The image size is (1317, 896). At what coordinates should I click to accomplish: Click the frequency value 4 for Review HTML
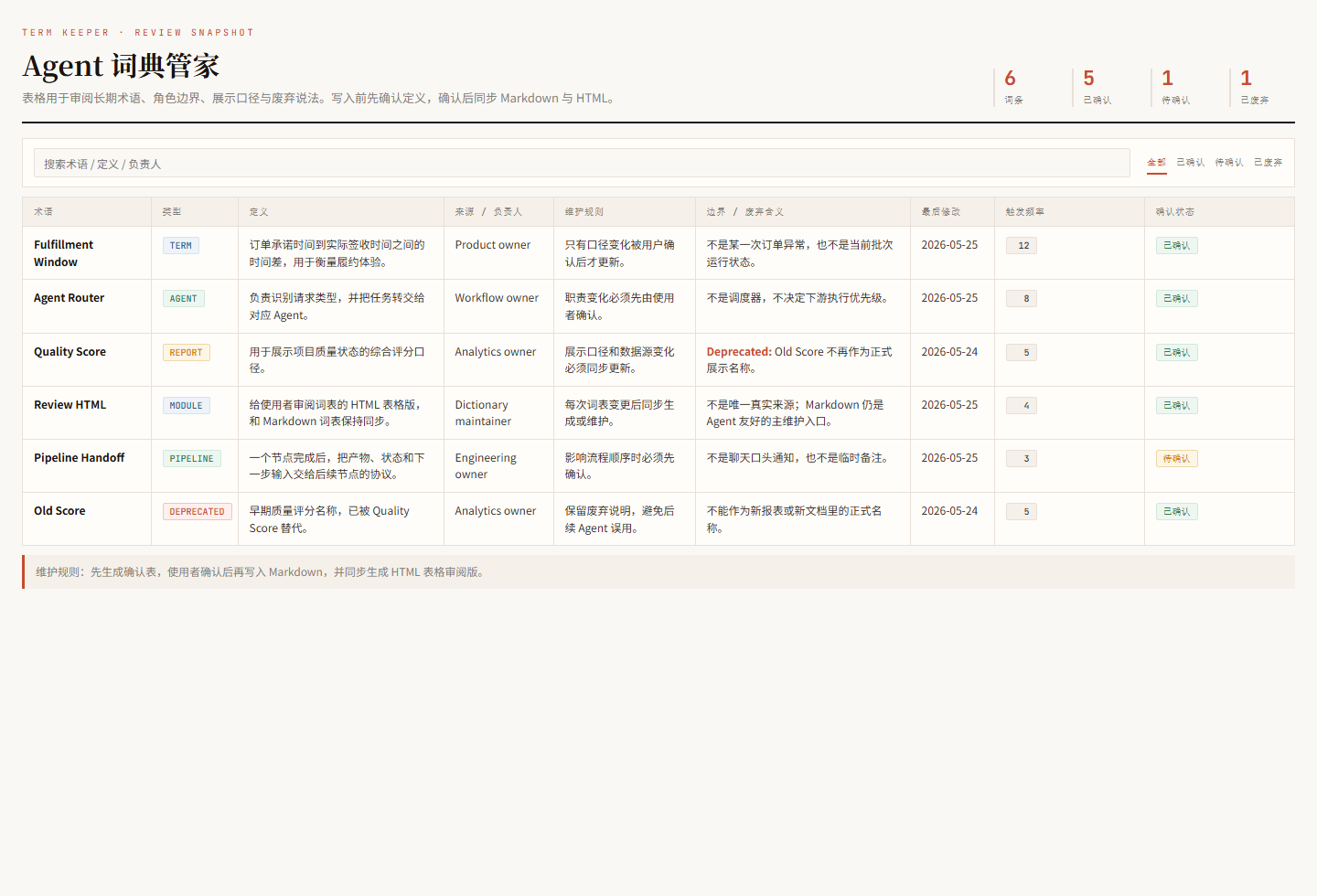pyautogui.click(x=1022, y=406)
